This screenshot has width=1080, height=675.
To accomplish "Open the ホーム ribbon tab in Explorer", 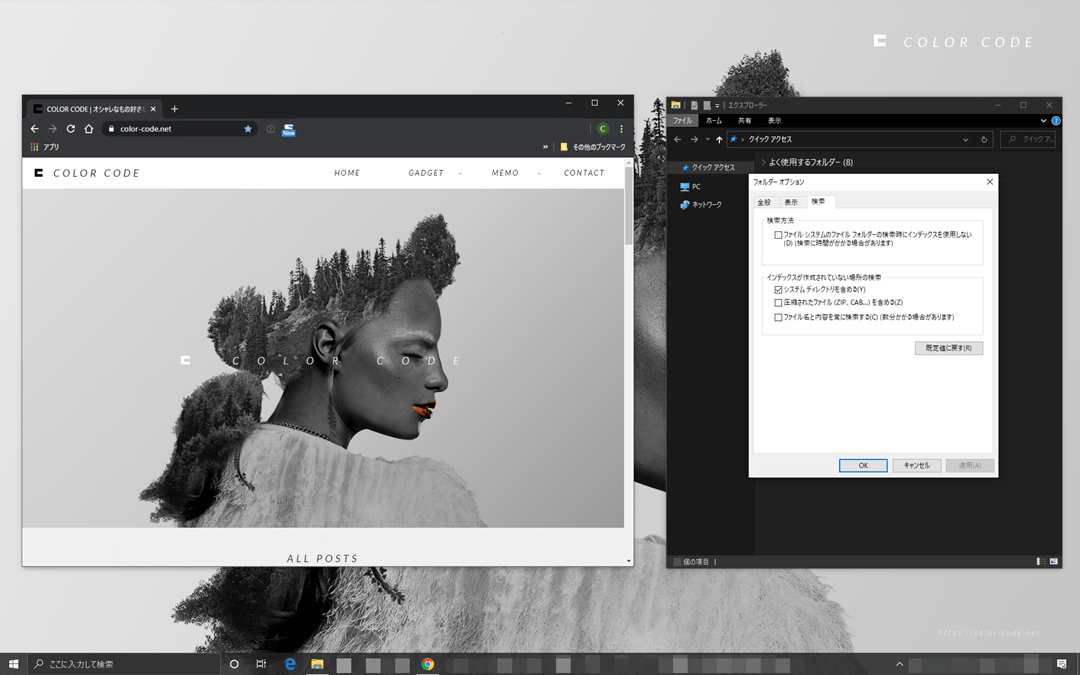I will click(x=714, y=121).
